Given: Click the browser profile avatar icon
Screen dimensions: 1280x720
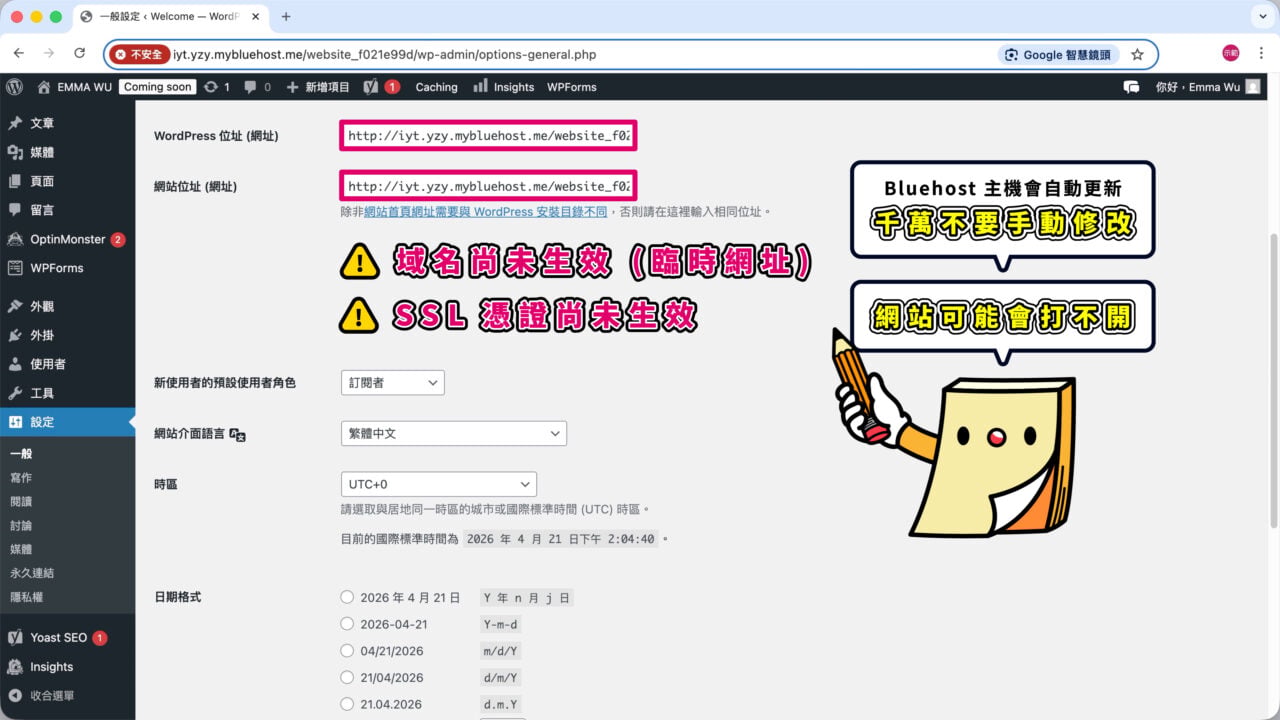Looking at the screenshot, I should click(1230, 54).
